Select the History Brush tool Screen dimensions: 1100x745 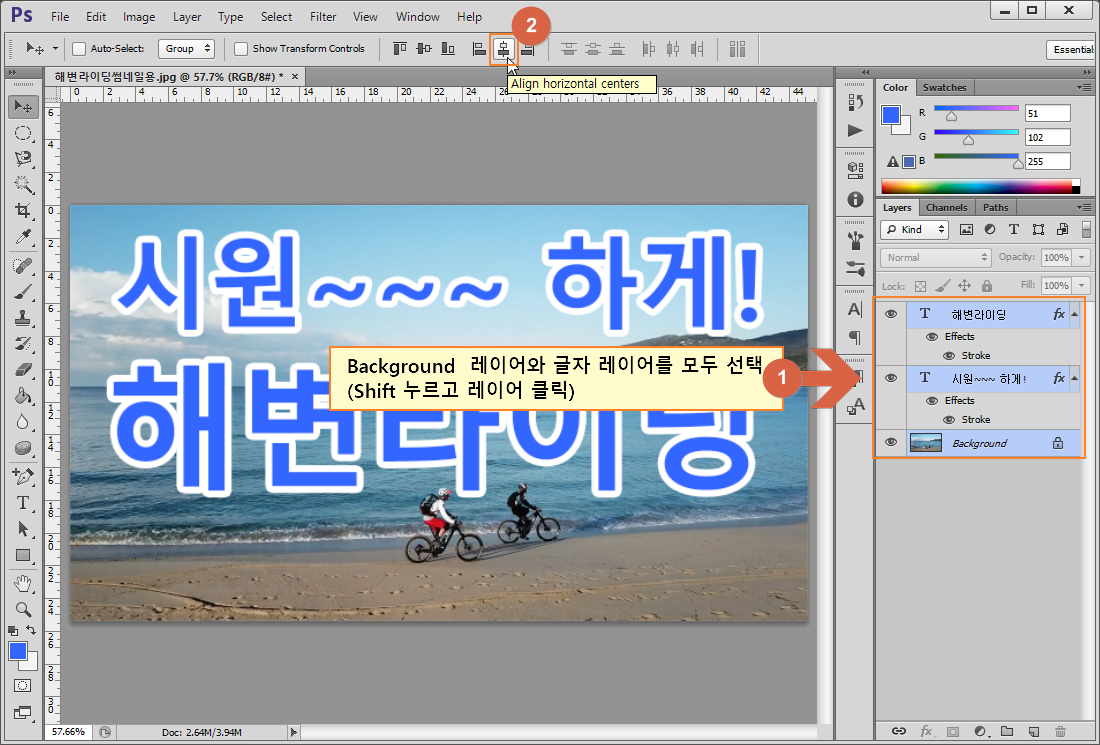(23, 344)
